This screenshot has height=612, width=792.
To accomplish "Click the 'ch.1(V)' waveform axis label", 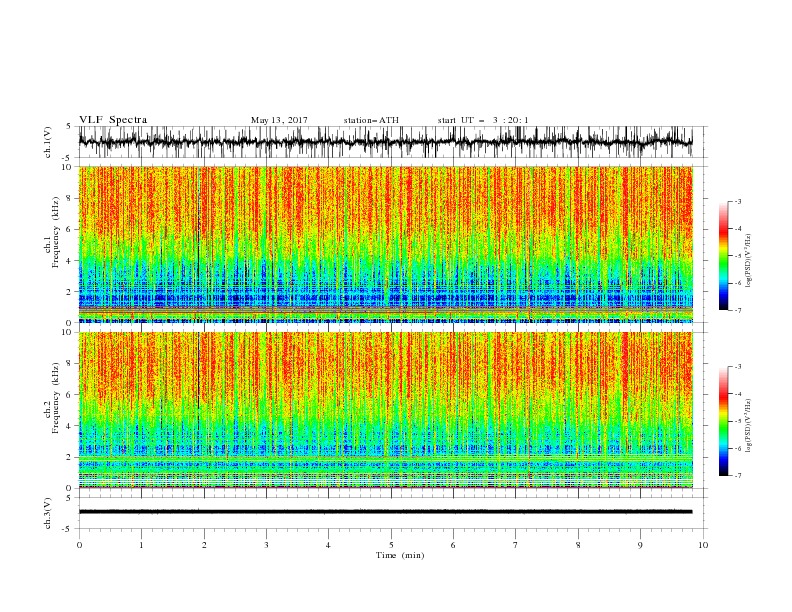I will click(48, 142).
